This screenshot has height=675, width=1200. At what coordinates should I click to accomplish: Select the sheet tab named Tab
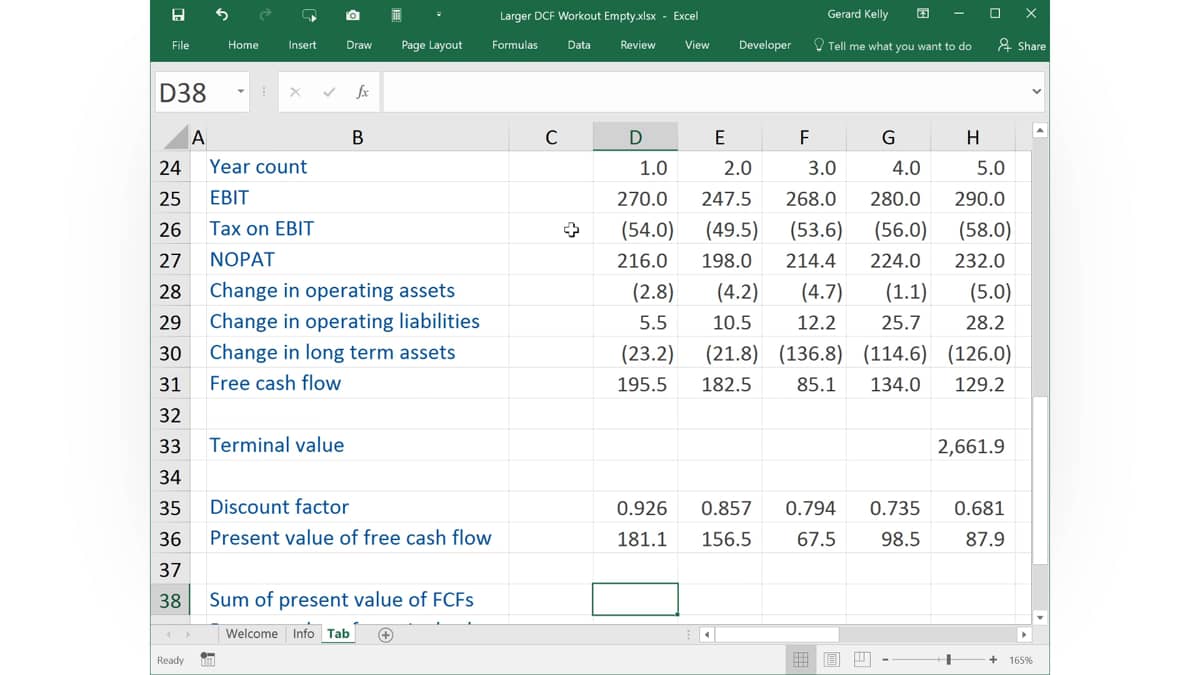point(339,634)
